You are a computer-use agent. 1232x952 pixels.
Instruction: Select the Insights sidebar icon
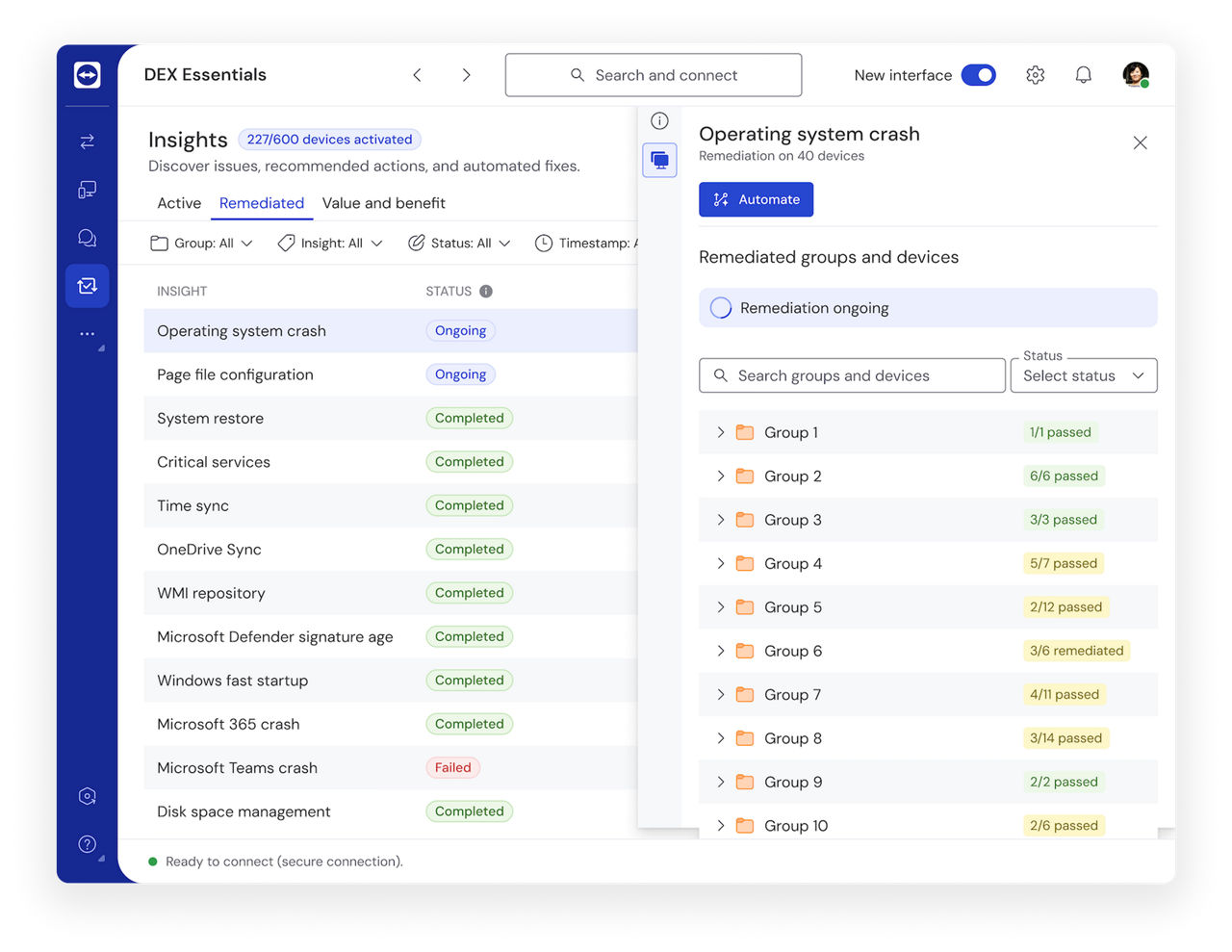87,285
